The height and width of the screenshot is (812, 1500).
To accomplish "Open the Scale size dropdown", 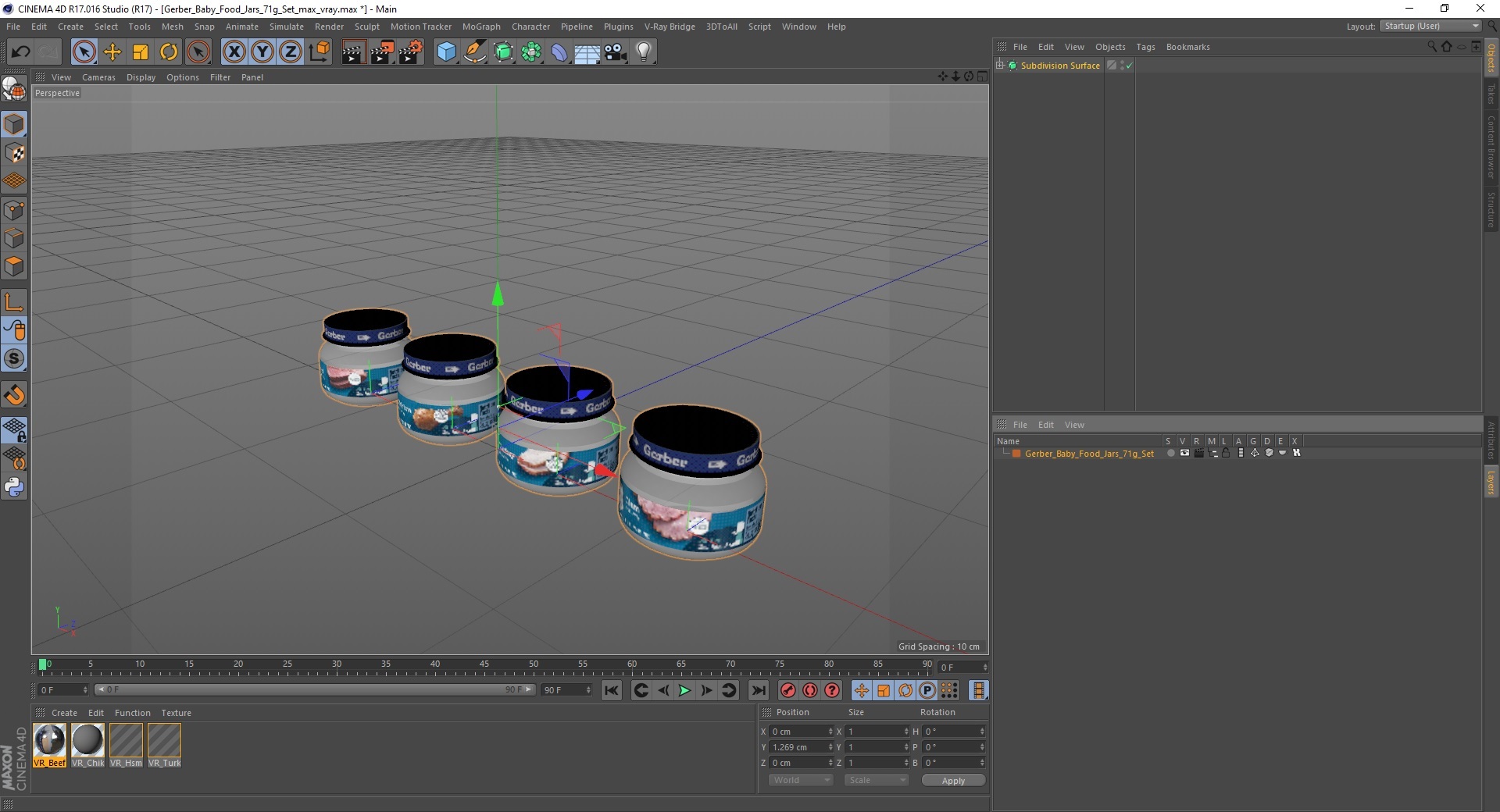I will click(877, 780).
